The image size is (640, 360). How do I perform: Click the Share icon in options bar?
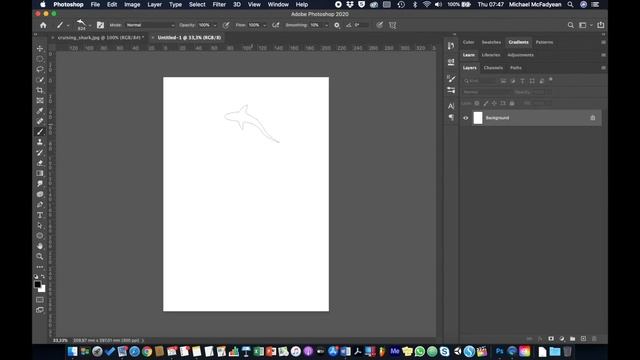pyautogui.click(x=600, y=25)
